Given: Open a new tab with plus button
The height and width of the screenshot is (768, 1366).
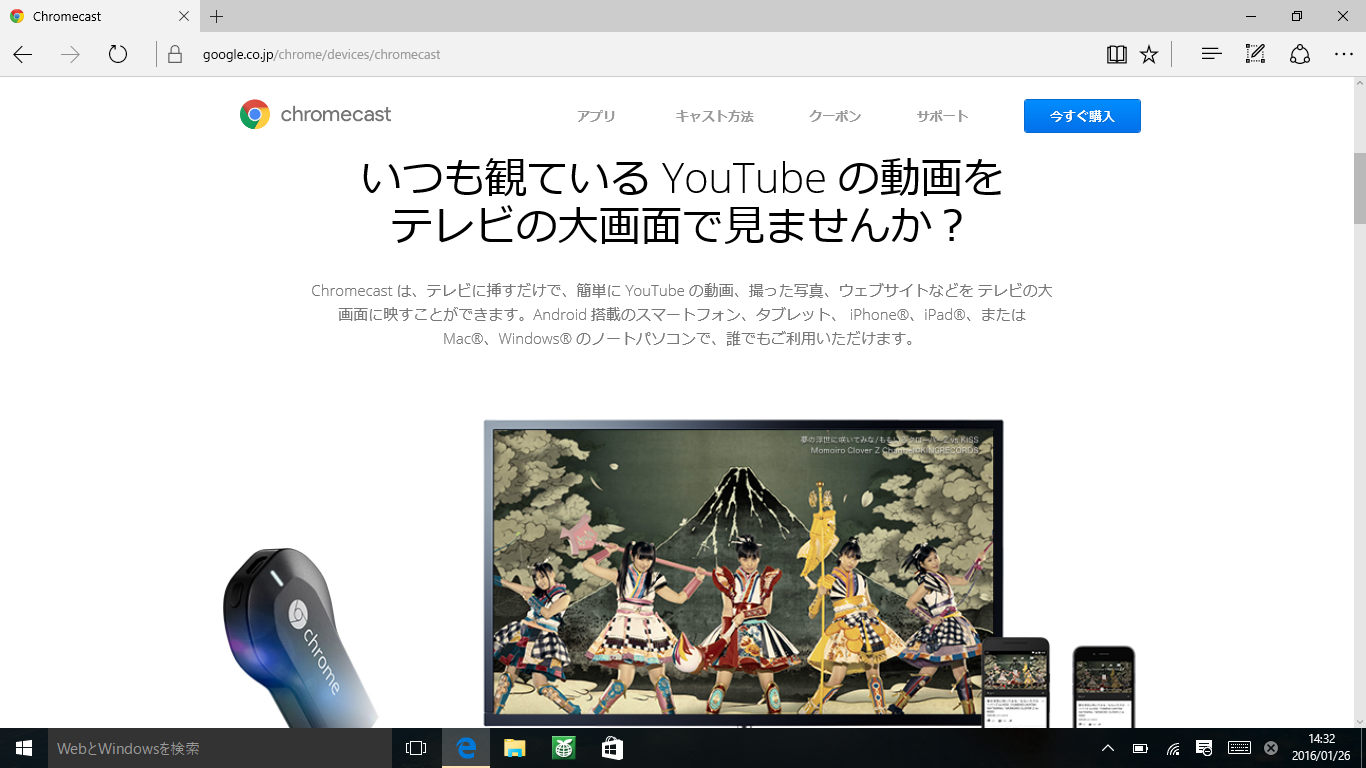Looking at the screenshot, I should (217, 16).
